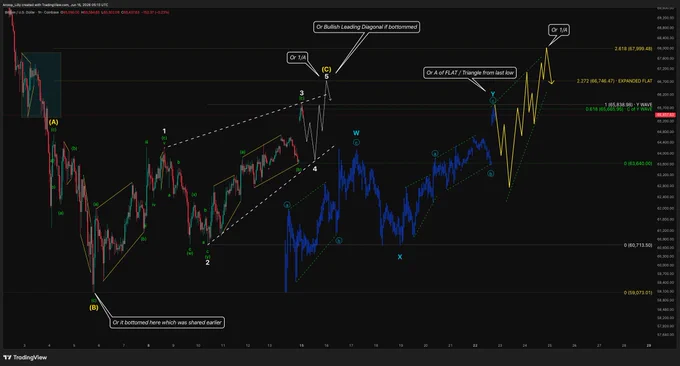Click the white wave 3 label
Screen dimensions: 680x366
[301, 93]
